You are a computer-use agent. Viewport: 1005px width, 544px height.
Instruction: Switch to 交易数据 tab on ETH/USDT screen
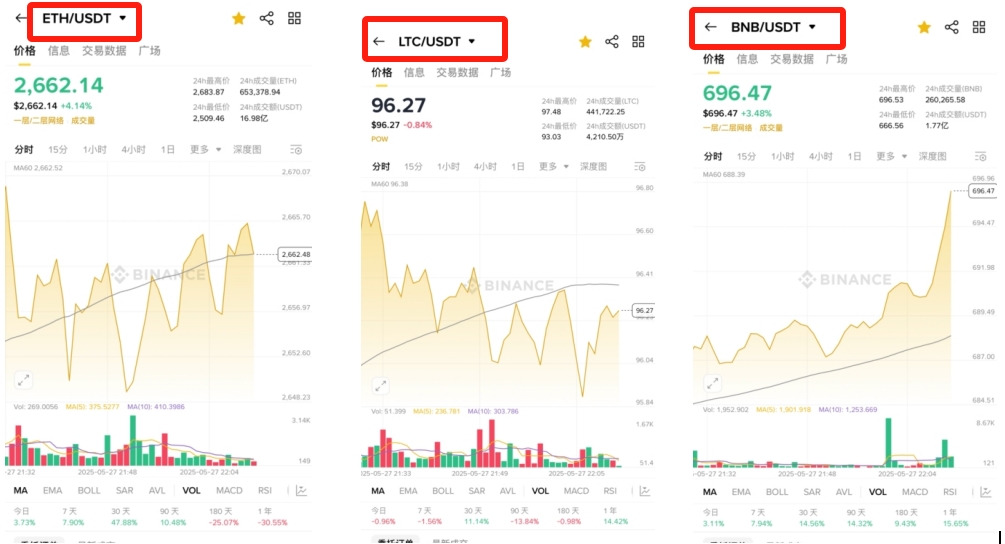coord(104,51)
